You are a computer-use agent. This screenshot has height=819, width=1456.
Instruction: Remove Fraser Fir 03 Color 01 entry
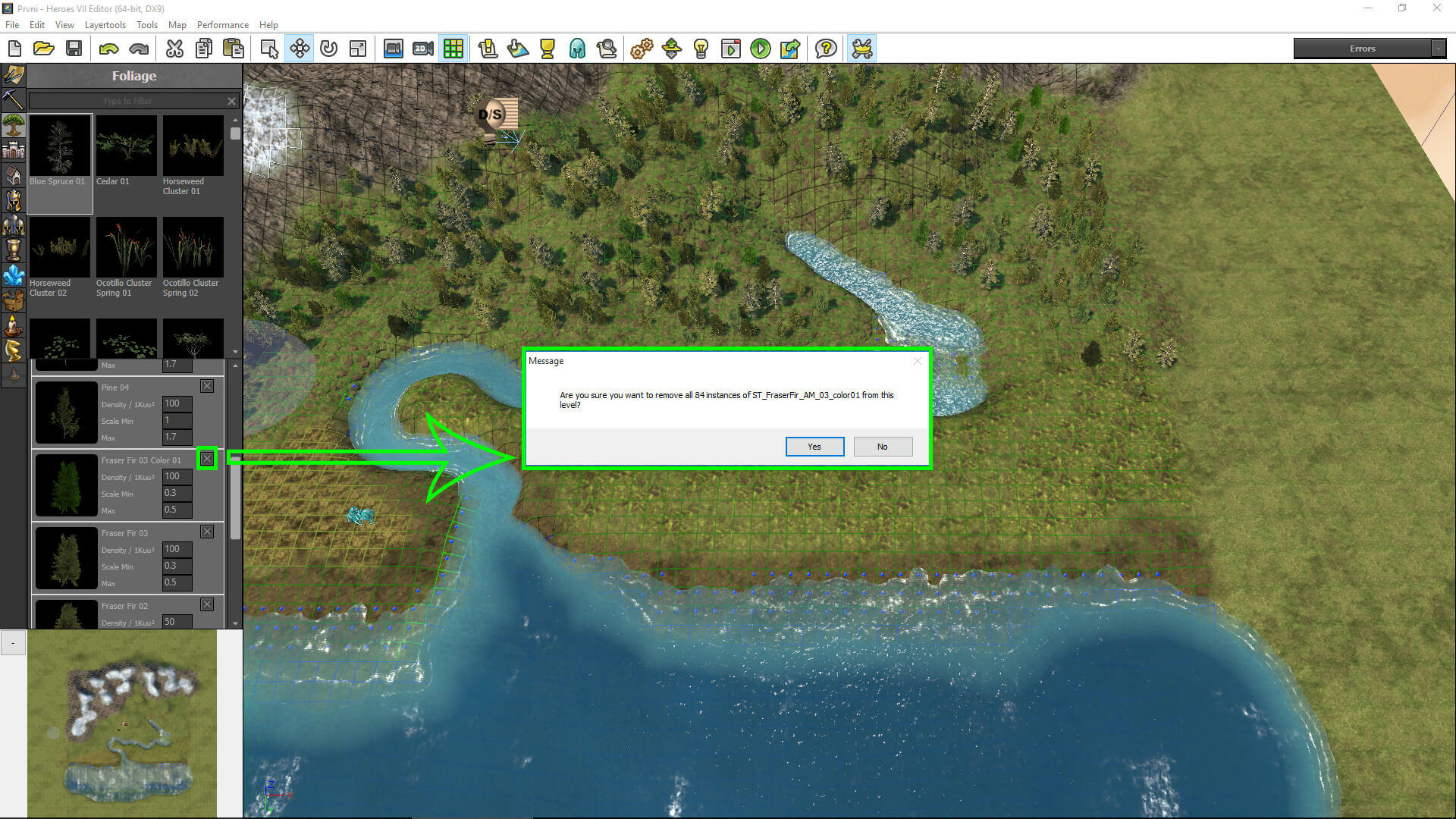207,459
